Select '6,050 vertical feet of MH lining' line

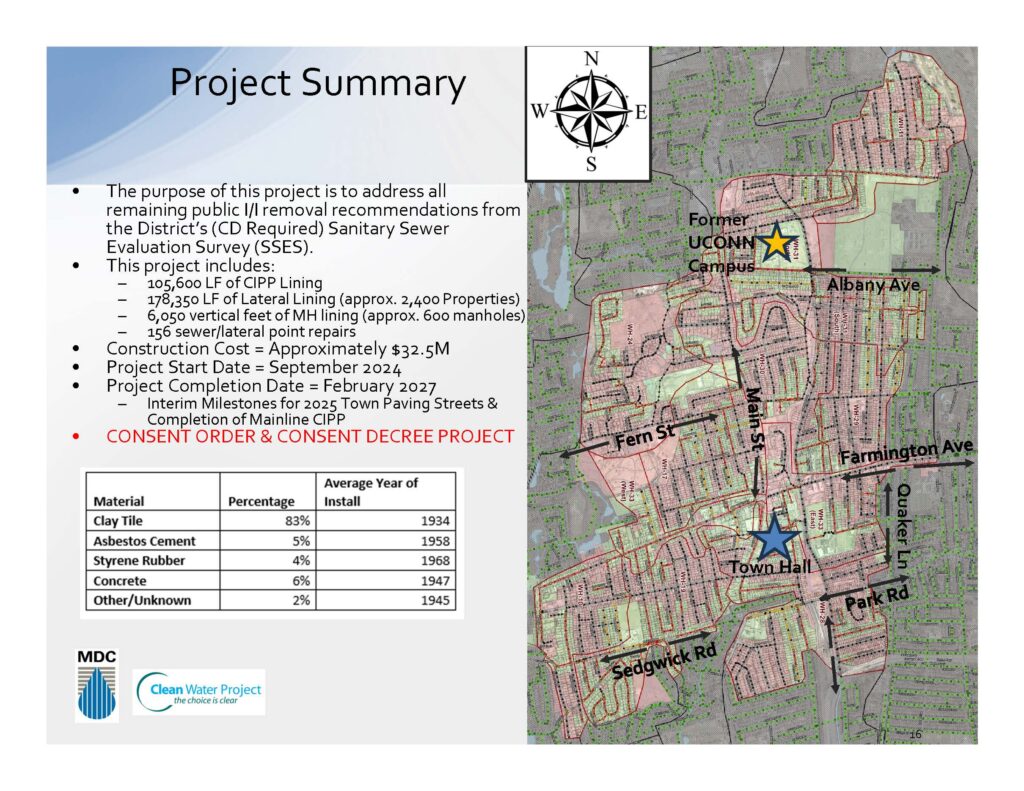[x=336, y=315]
